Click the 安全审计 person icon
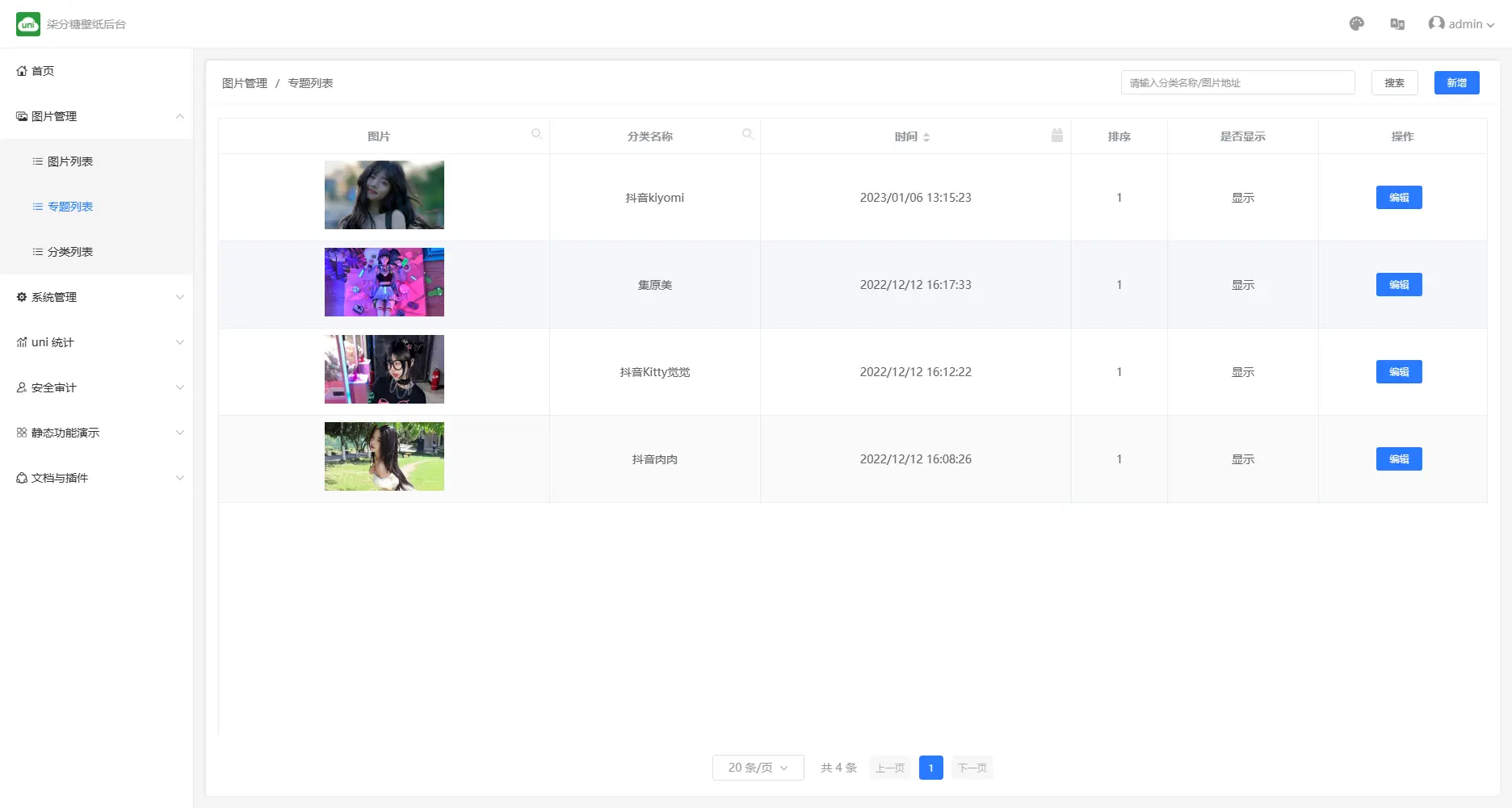1512x808 pixels. coord(22,387)
